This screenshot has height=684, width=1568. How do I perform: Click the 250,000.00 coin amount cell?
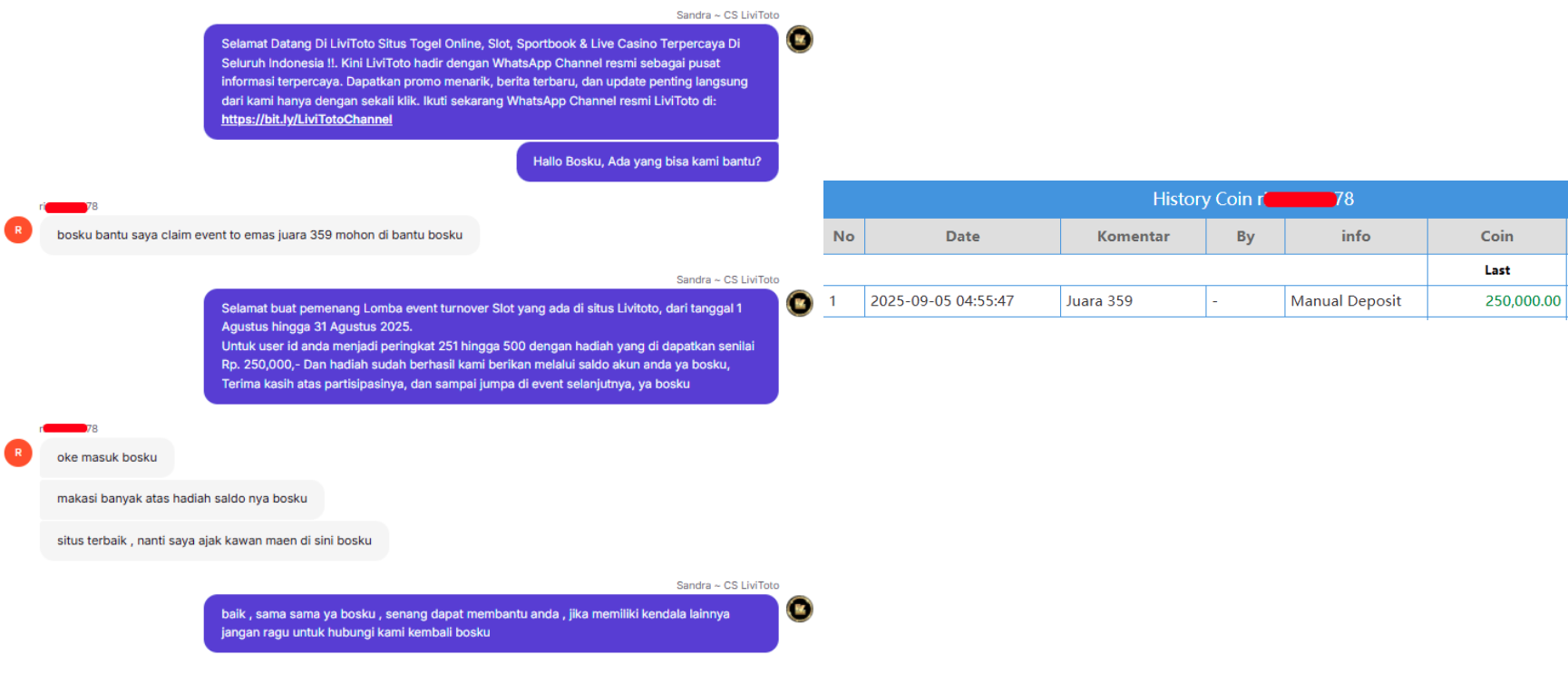1496,301
